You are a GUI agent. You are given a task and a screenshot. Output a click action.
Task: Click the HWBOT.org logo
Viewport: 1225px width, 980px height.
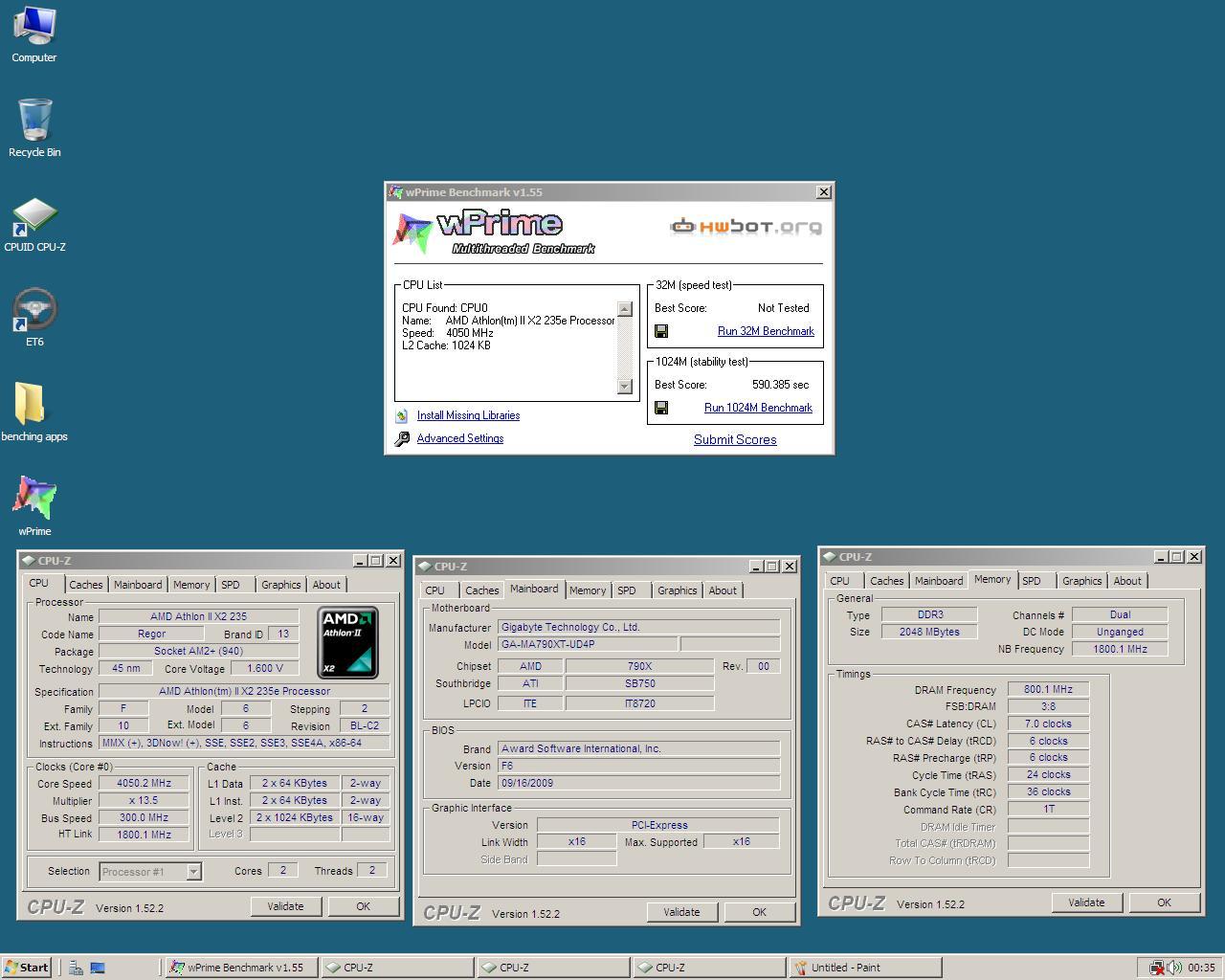click(746, 226)
